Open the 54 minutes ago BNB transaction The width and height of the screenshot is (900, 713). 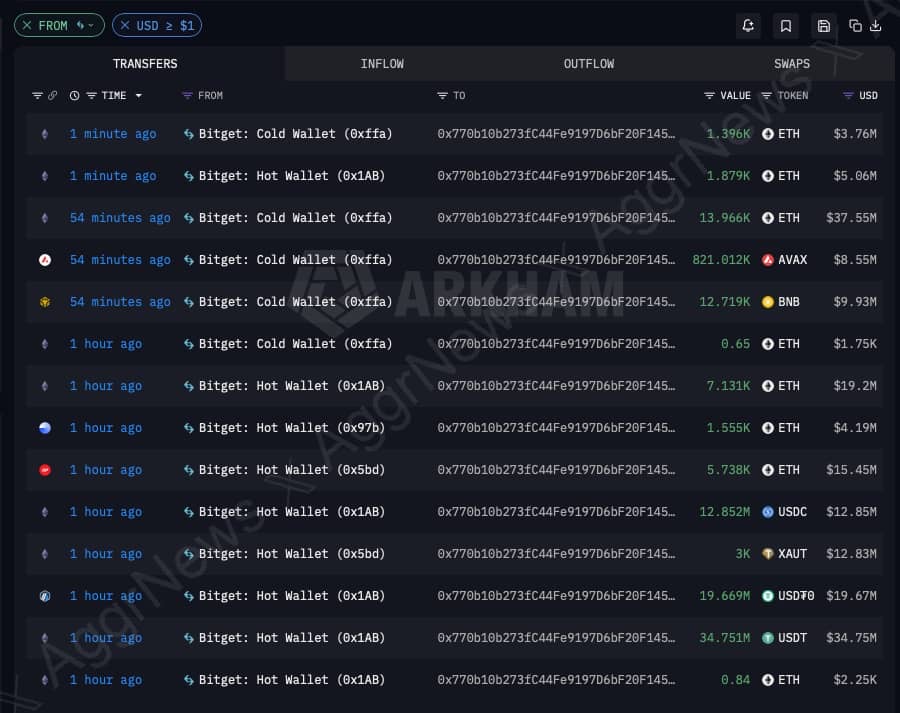coord(120,302)
